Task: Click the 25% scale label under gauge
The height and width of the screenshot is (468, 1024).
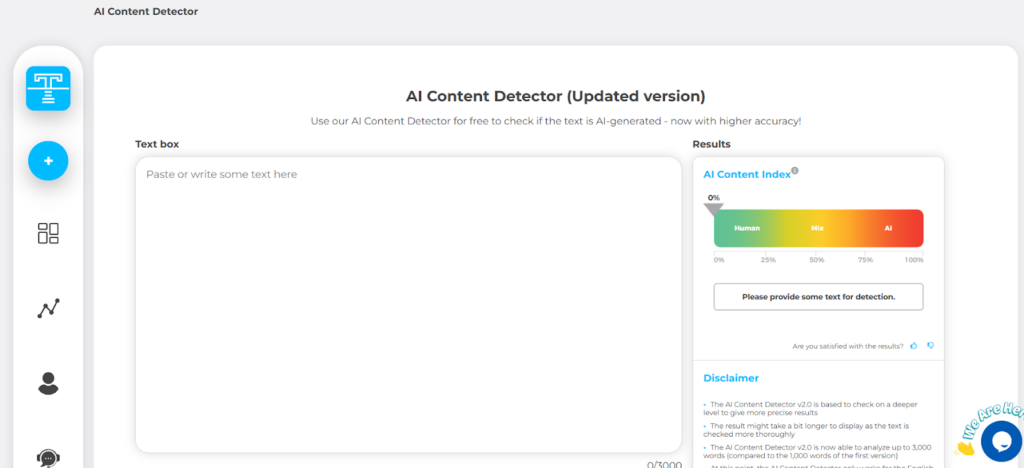Action: tap(768, 260)
